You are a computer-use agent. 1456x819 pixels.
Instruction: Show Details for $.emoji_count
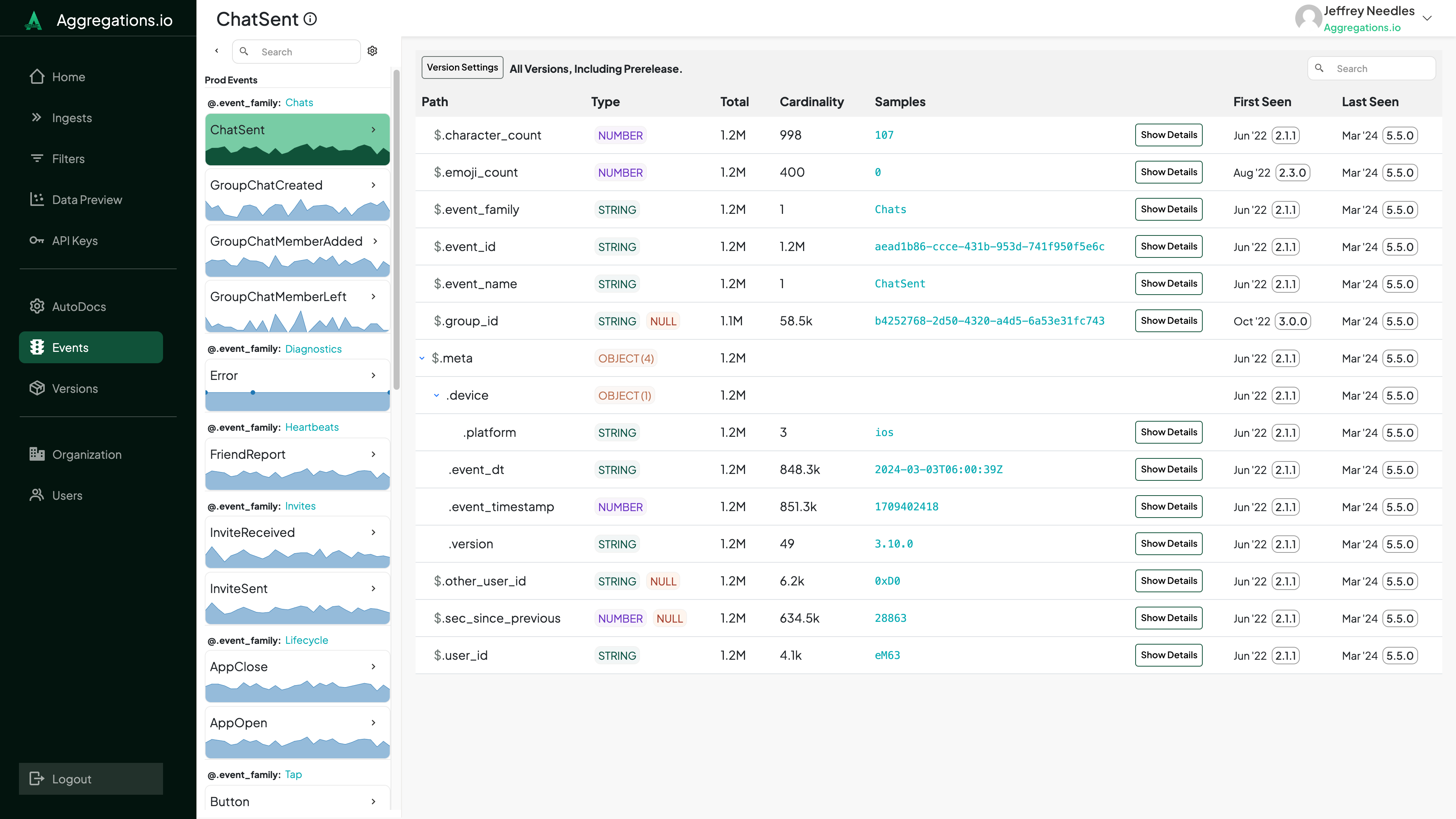click(1168, 172)
